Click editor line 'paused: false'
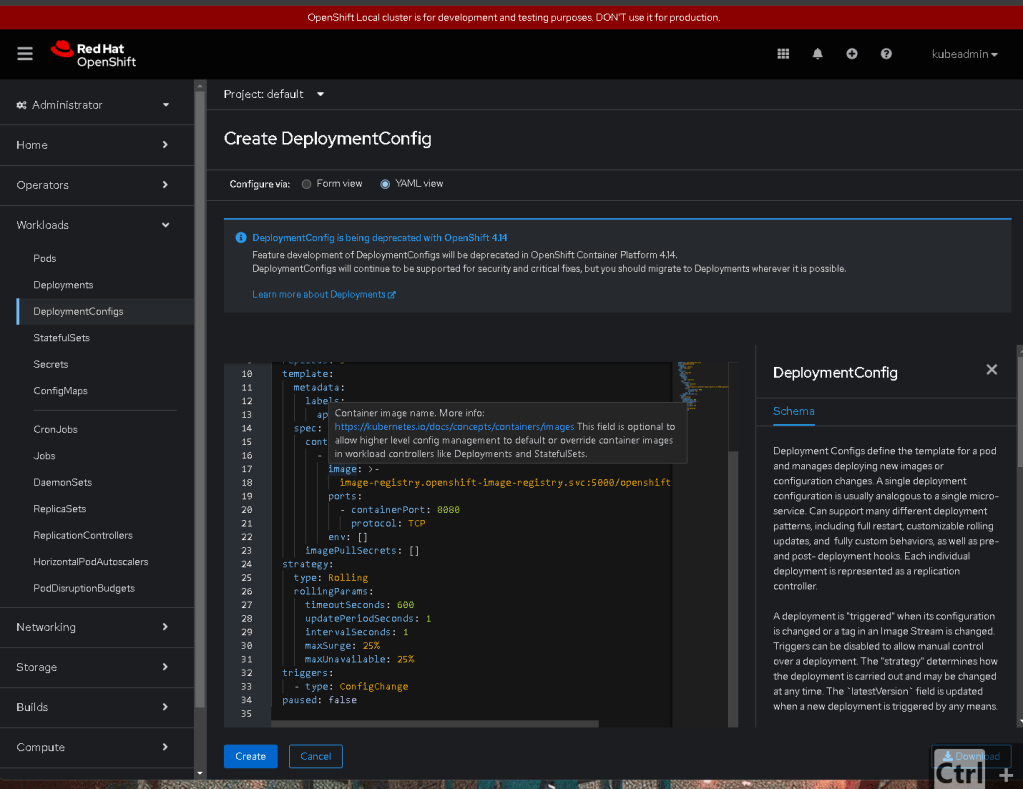 point(319,700)
